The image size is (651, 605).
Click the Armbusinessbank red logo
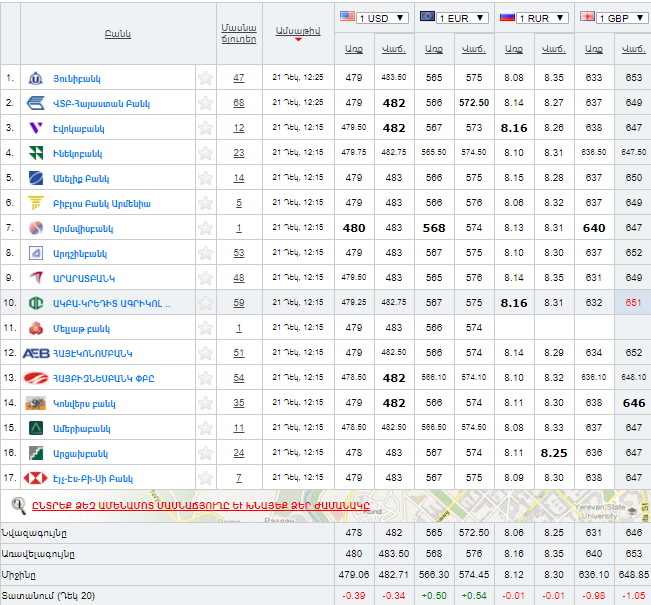(36, 378)
